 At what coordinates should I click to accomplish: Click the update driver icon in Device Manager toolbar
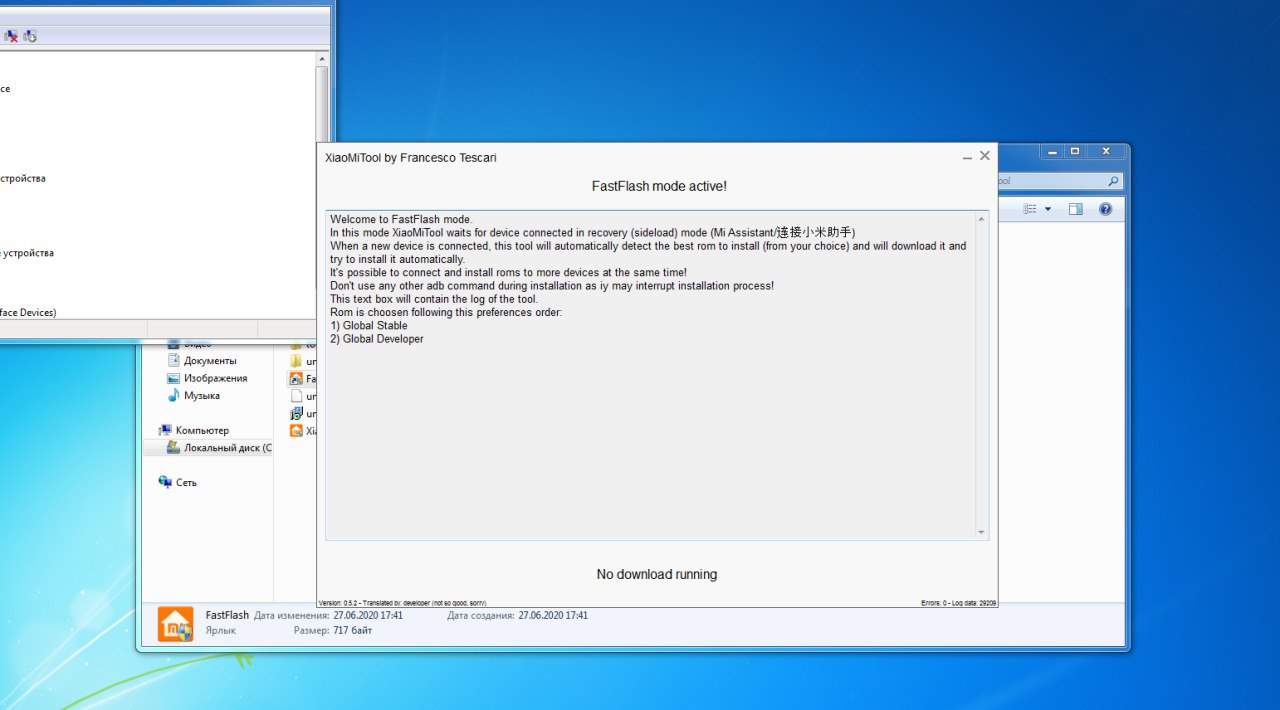tap(30, 36)
